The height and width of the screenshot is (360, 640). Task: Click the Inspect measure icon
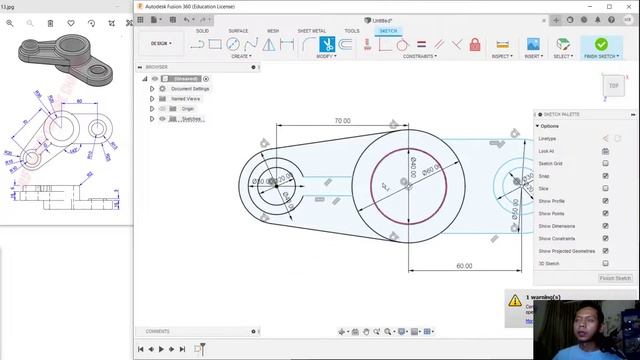click(502, 44)
